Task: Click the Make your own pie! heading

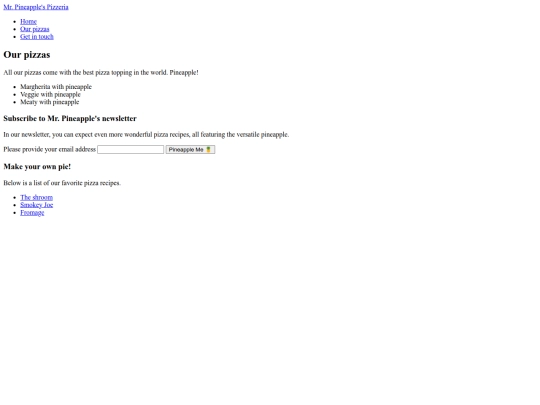Action: click(37, 167)
